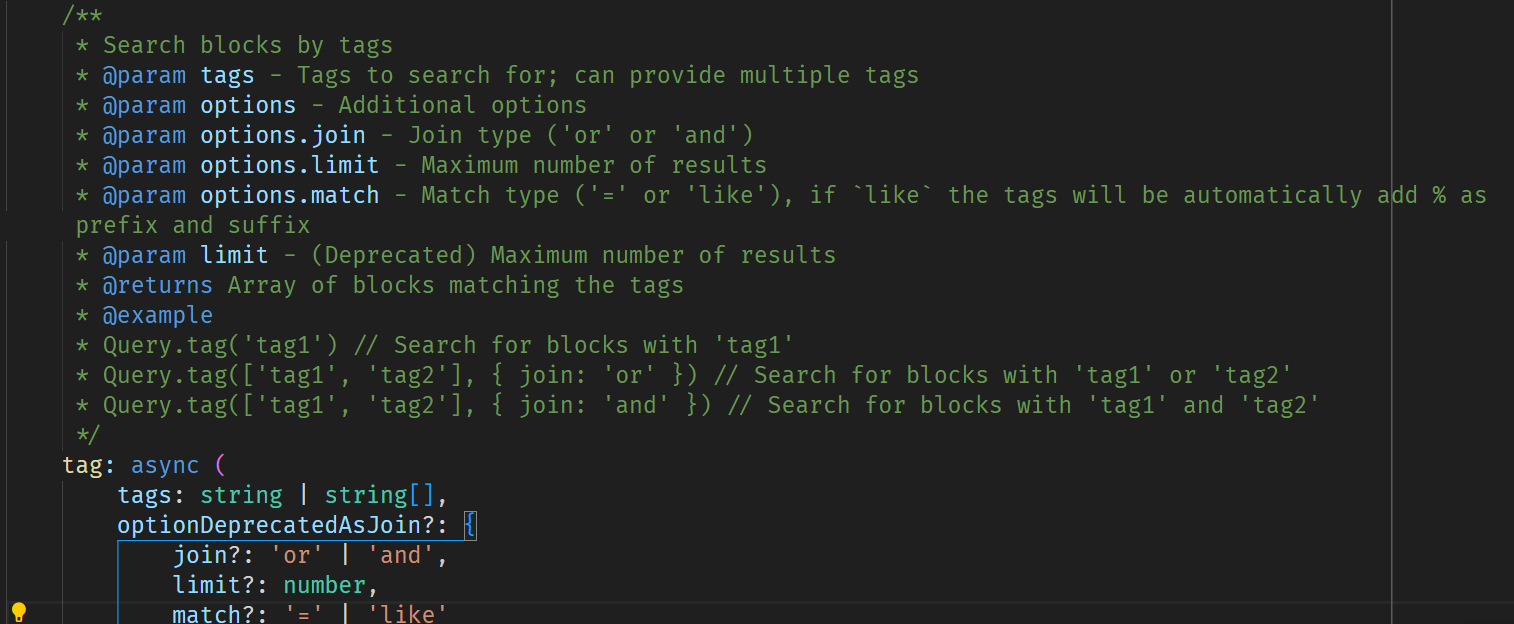Image resolution: width=1514 pixels, height=624 pixels.
Task: Click the optionDeprecatedAsJoin parameter name
Action: [x=283, y=525]
